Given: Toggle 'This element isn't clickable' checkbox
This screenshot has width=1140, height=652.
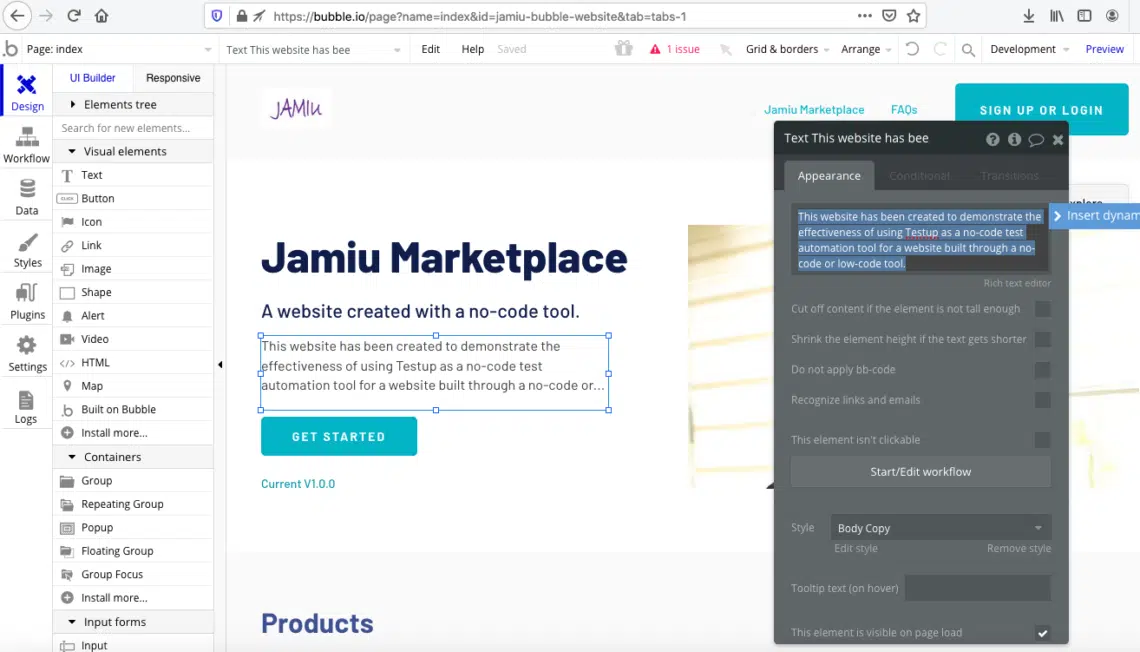Looking at the screenshot, I should 1043,440.
